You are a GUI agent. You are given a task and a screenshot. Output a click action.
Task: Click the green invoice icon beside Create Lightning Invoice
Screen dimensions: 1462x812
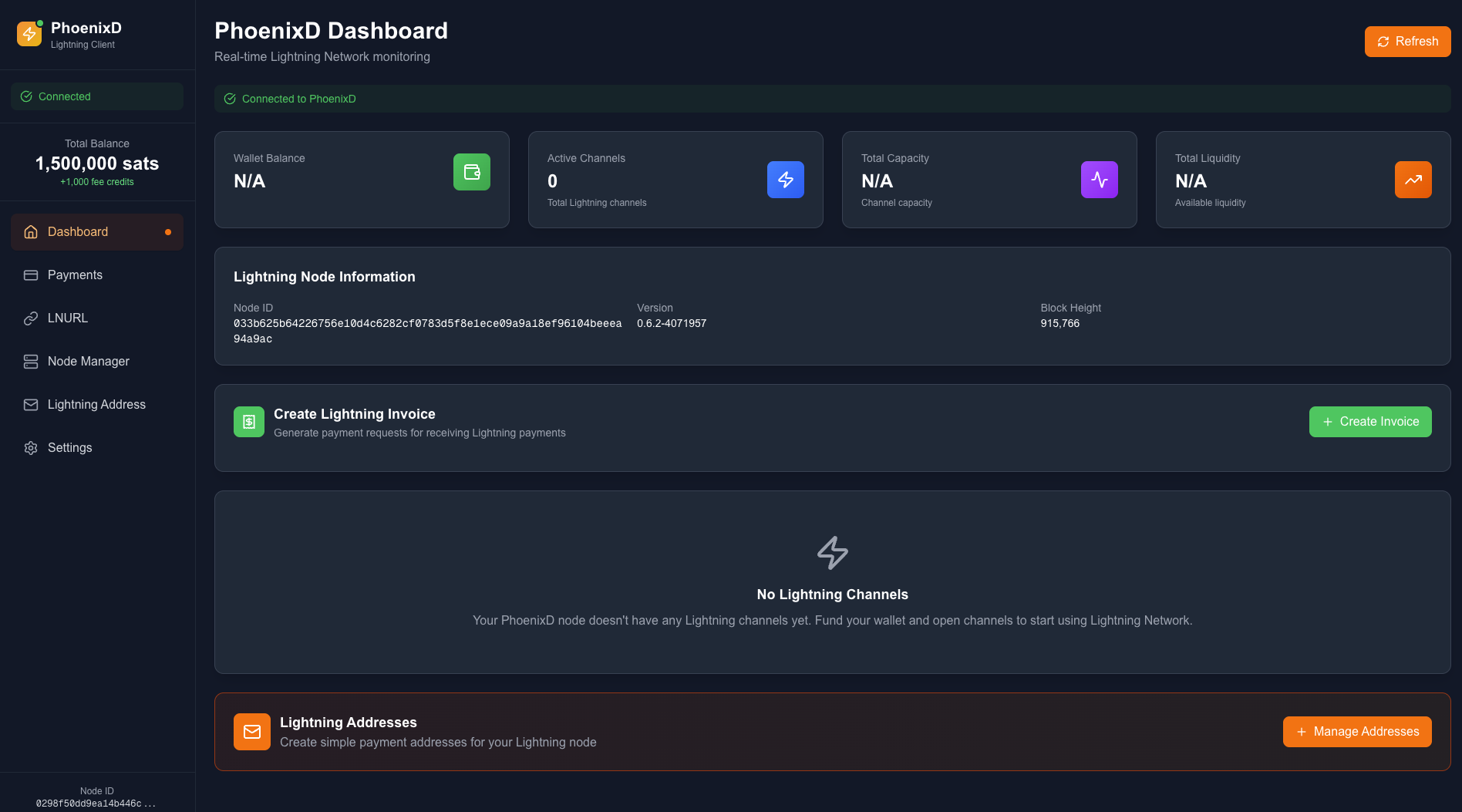tap(249, 422)
